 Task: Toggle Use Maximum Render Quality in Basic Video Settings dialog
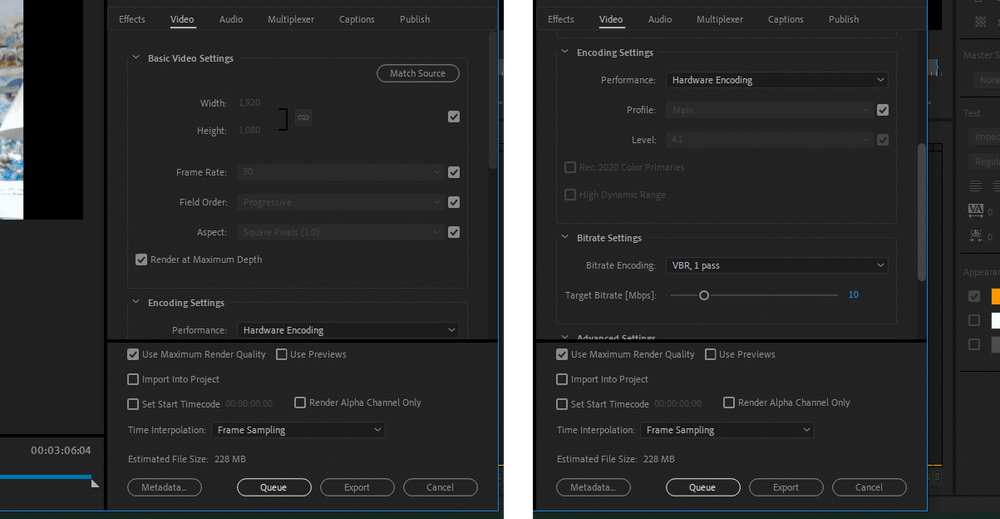point(133,355)
